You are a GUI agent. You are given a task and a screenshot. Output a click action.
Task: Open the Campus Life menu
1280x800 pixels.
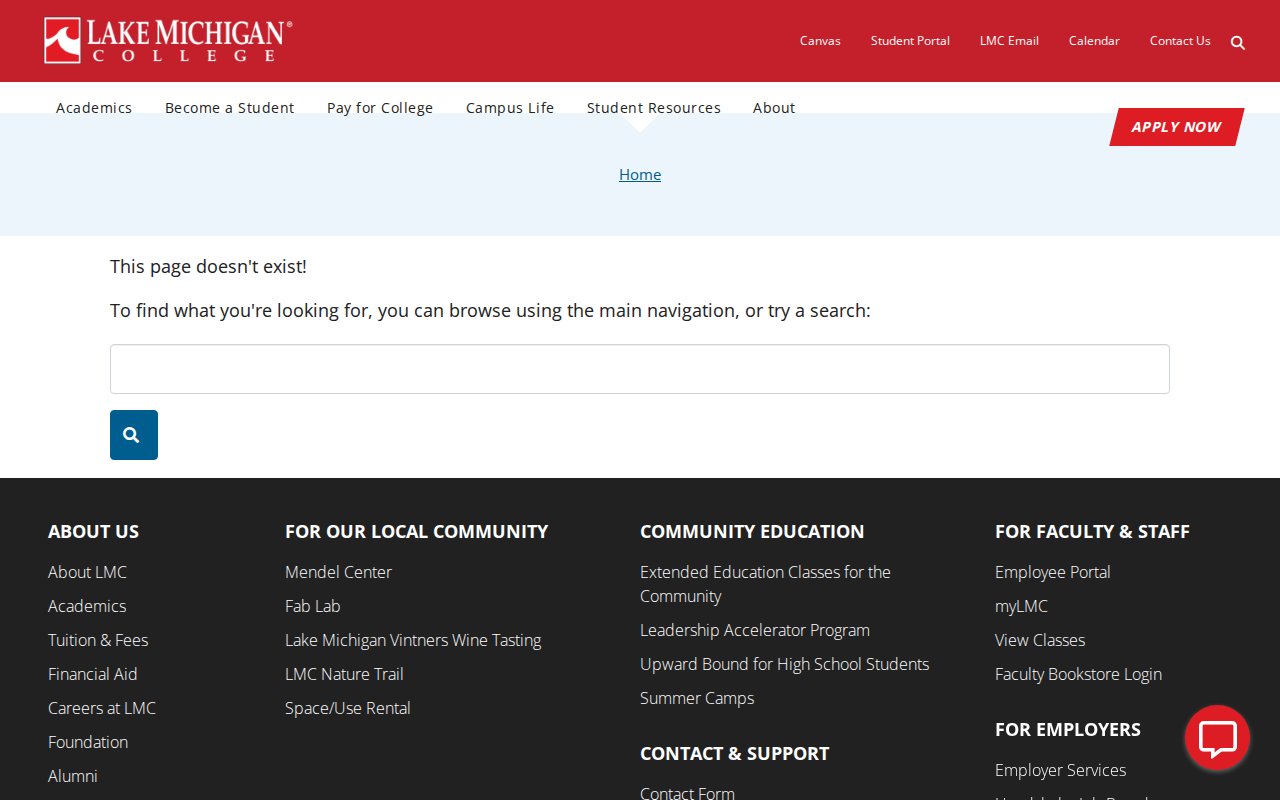pos(510,108)
